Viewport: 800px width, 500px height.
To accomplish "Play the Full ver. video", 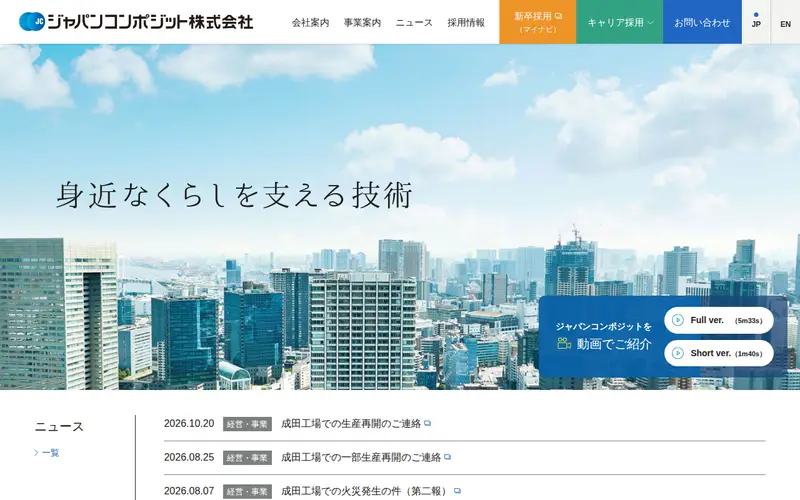I will click(719, 320).
